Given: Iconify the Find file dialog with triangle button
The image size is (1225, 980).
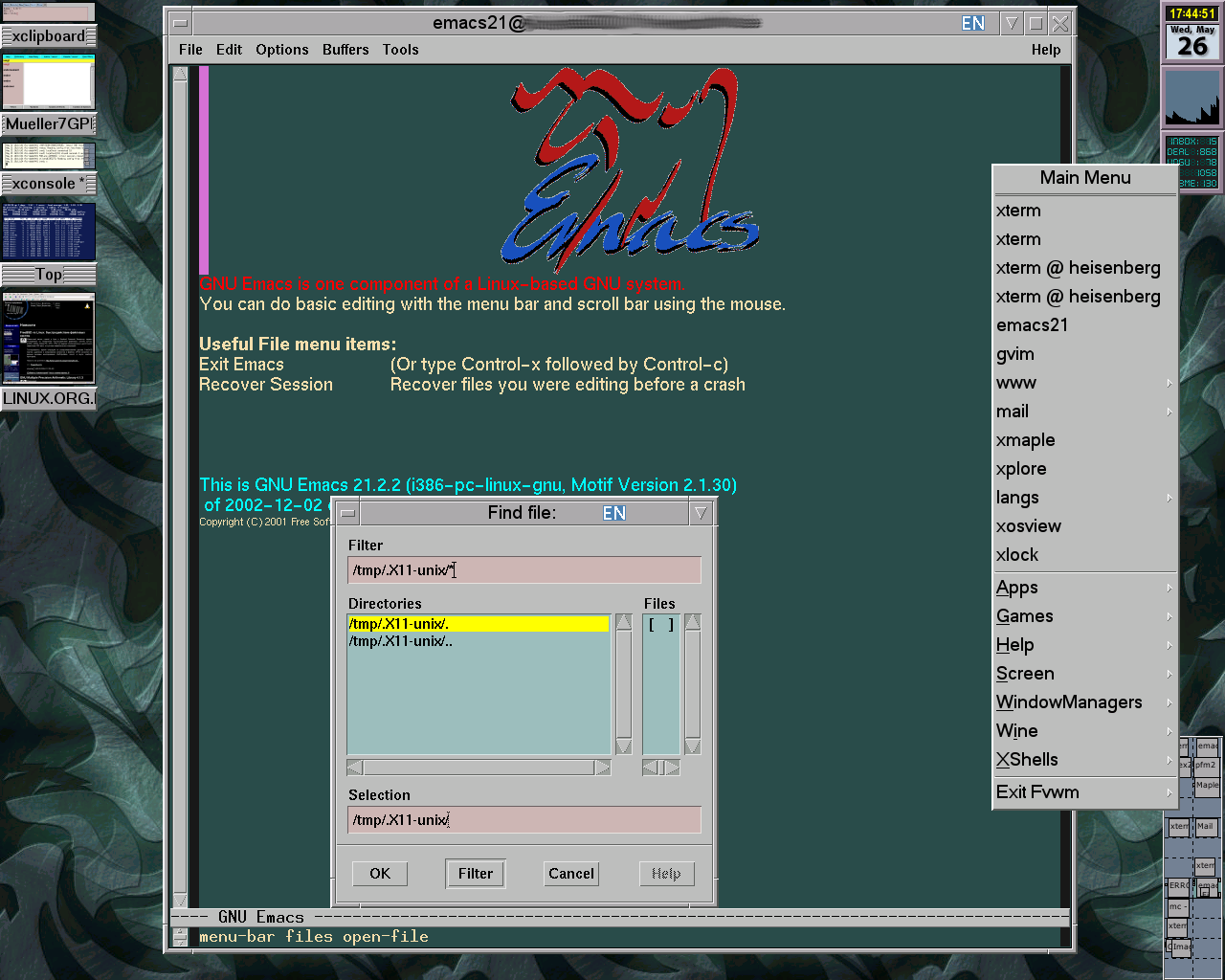Looking at the screenshot, I should (701, 513).
